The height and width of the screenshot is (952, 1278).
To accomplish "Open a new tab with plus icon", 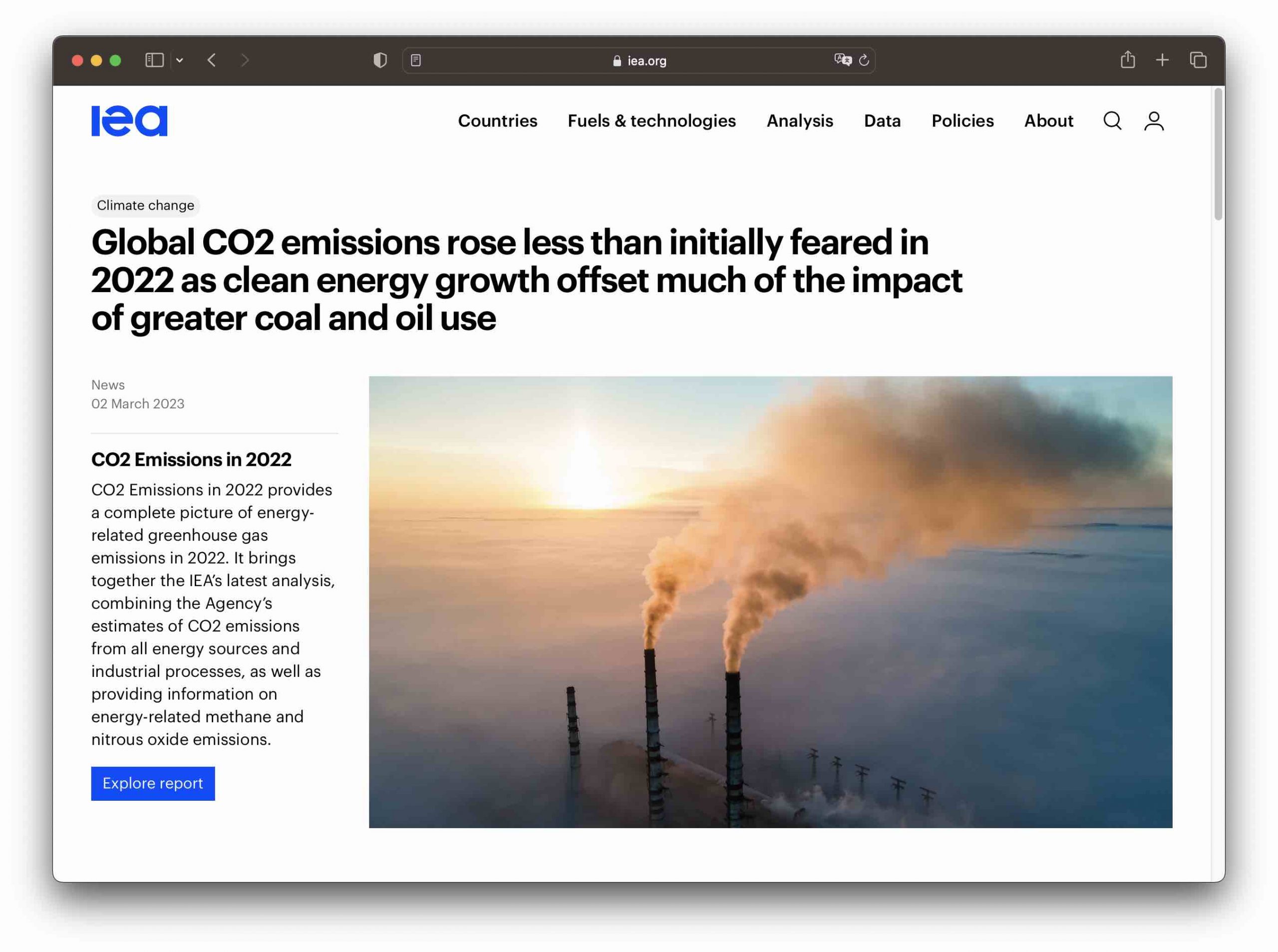I will [1162, 60].
